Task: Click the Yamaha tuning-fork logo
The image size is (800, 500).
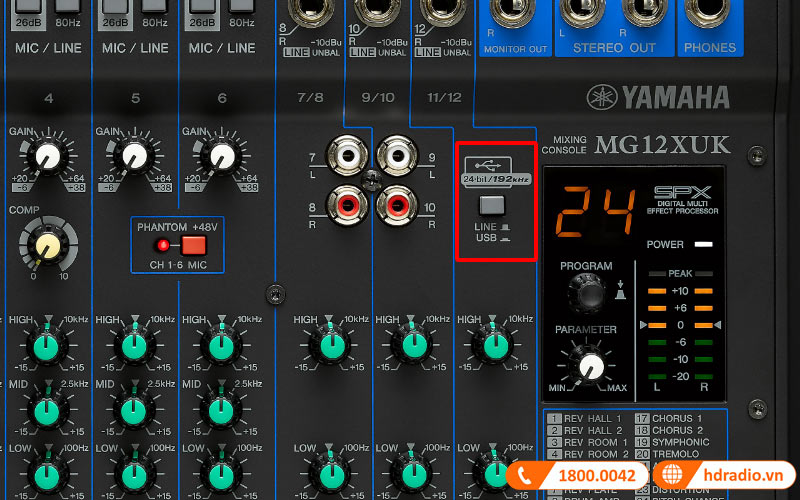Action: tap(602, 97)
